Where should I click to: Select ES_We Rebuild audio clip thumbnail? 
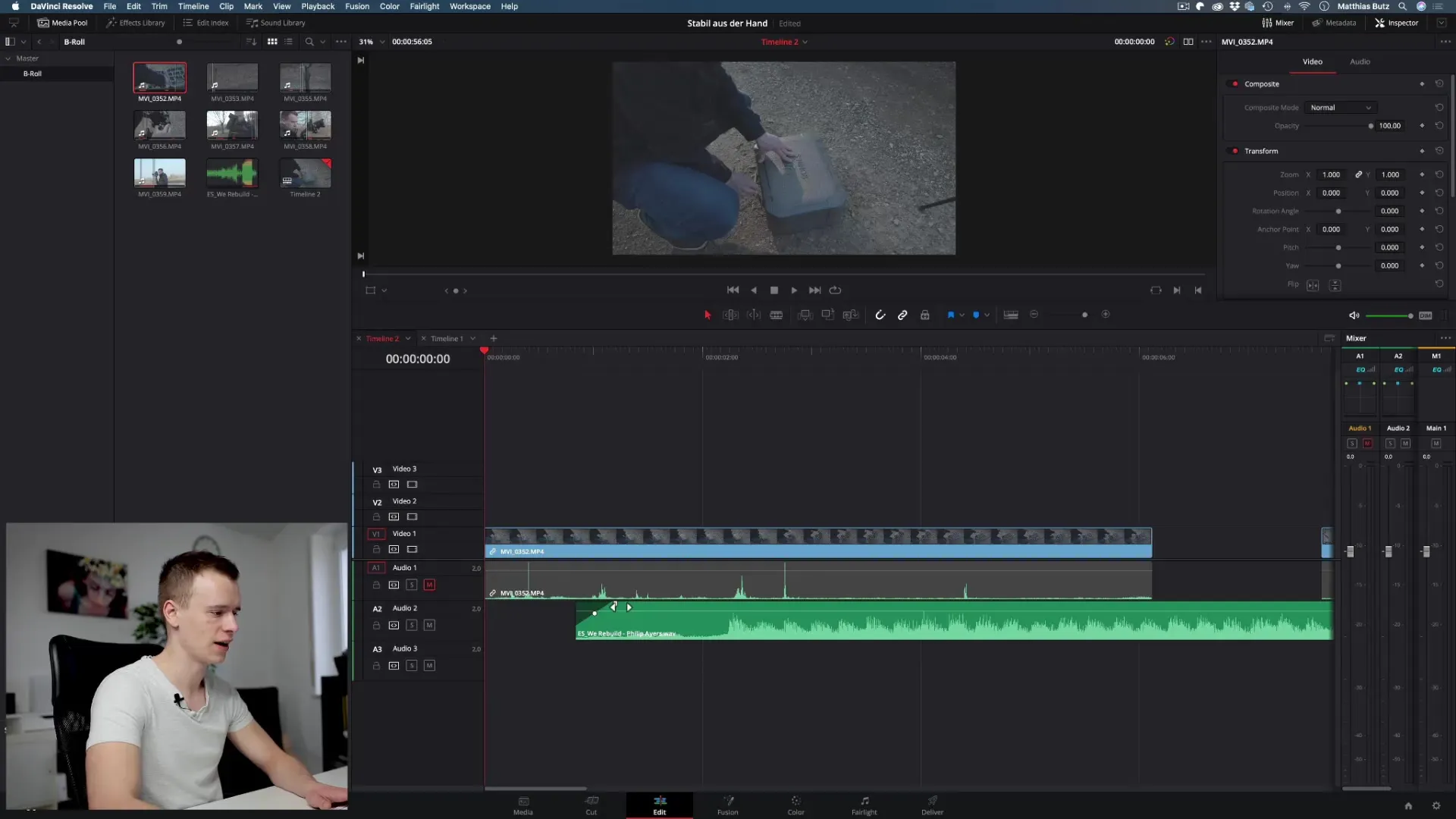[232, 173]
